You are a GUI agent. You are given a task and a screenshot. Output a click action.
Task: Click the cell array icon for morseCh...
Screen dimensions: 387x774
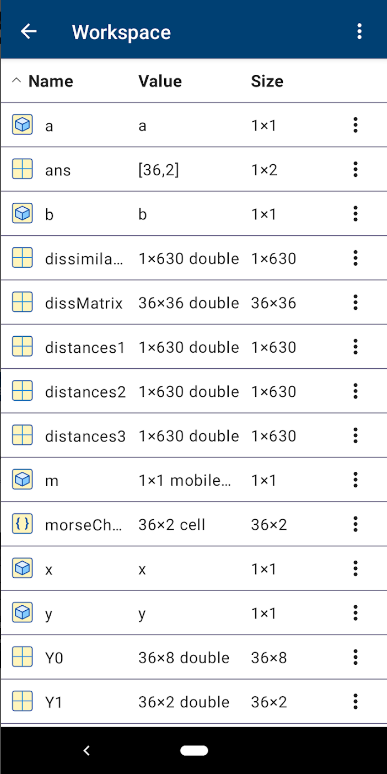[x=22, y=524]
